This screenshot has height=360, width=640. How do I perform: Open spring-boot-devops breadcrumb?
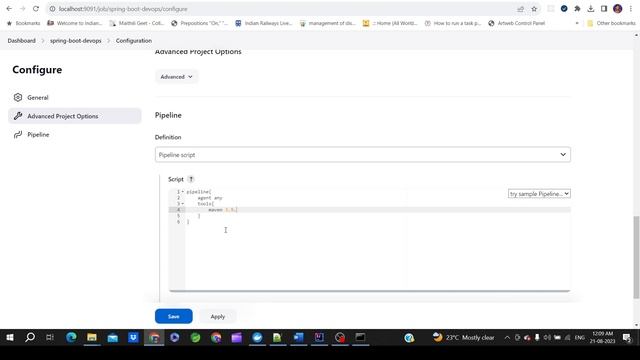click(x=76, y=41)
